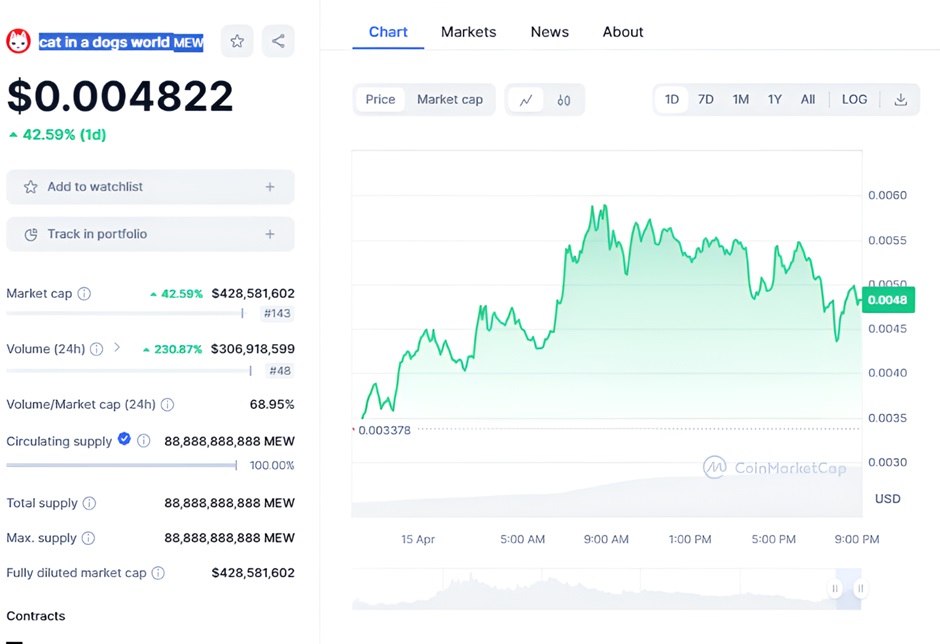Click info icon next to Total supply
Image resolution: width=940 pixels, height=644 pixels.
click(x=90, y=504)
